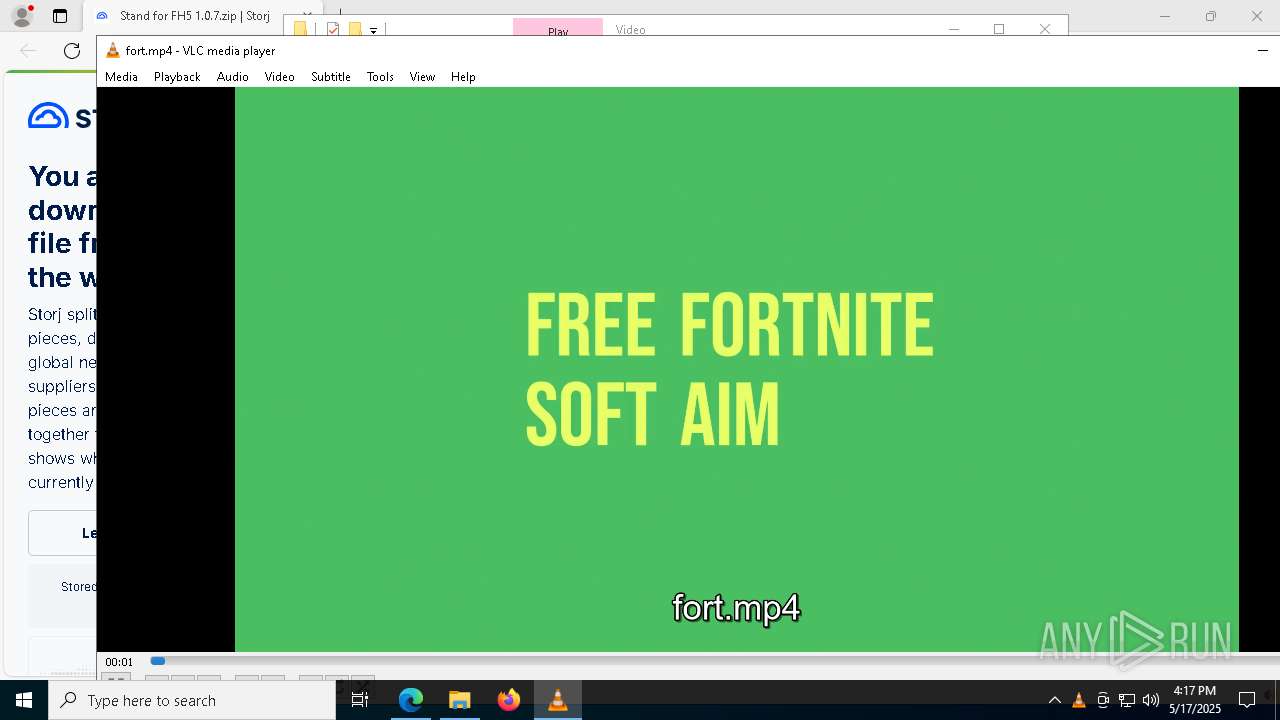
Task: Open the notification center icon
Action: (1247, 700)
